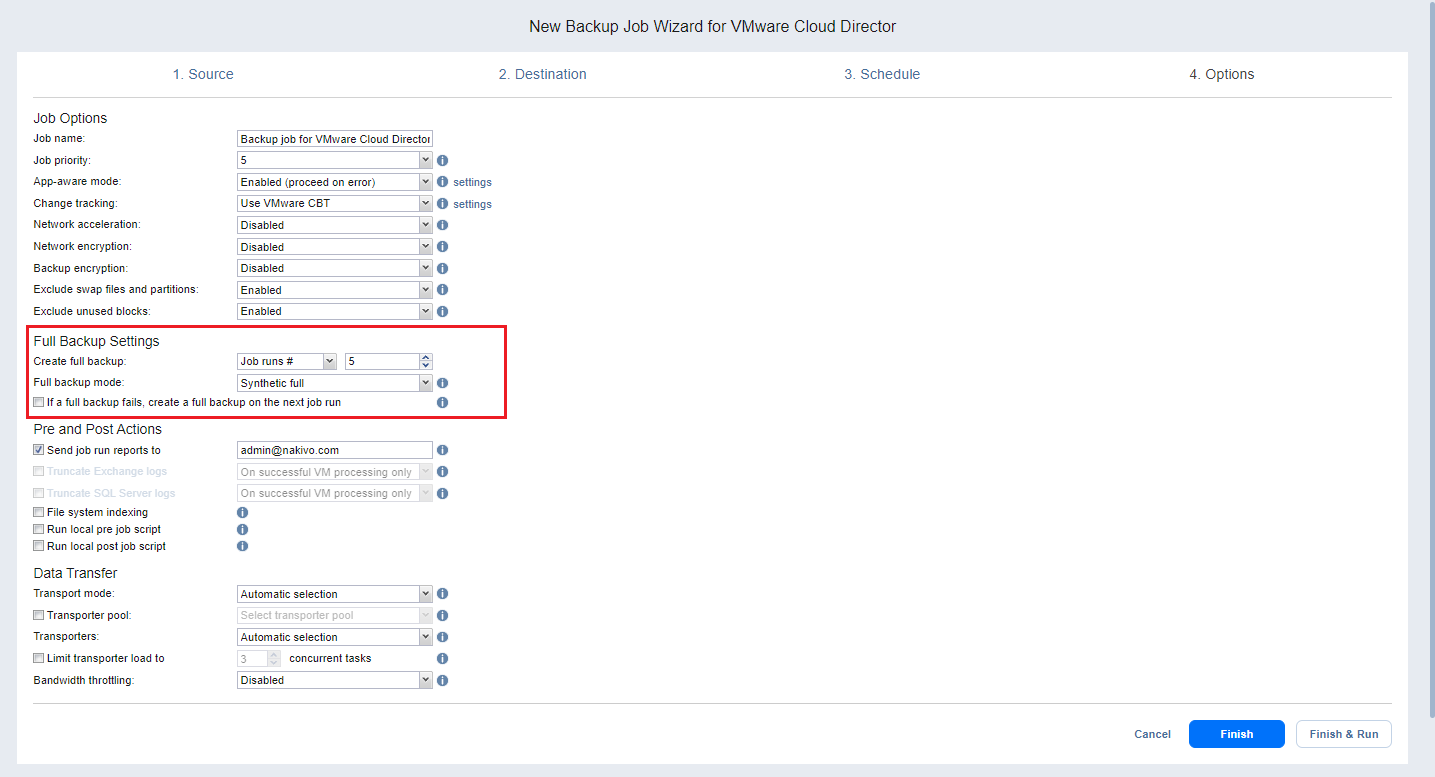
Task: Click the Job name text field
Action: [334, 139]
